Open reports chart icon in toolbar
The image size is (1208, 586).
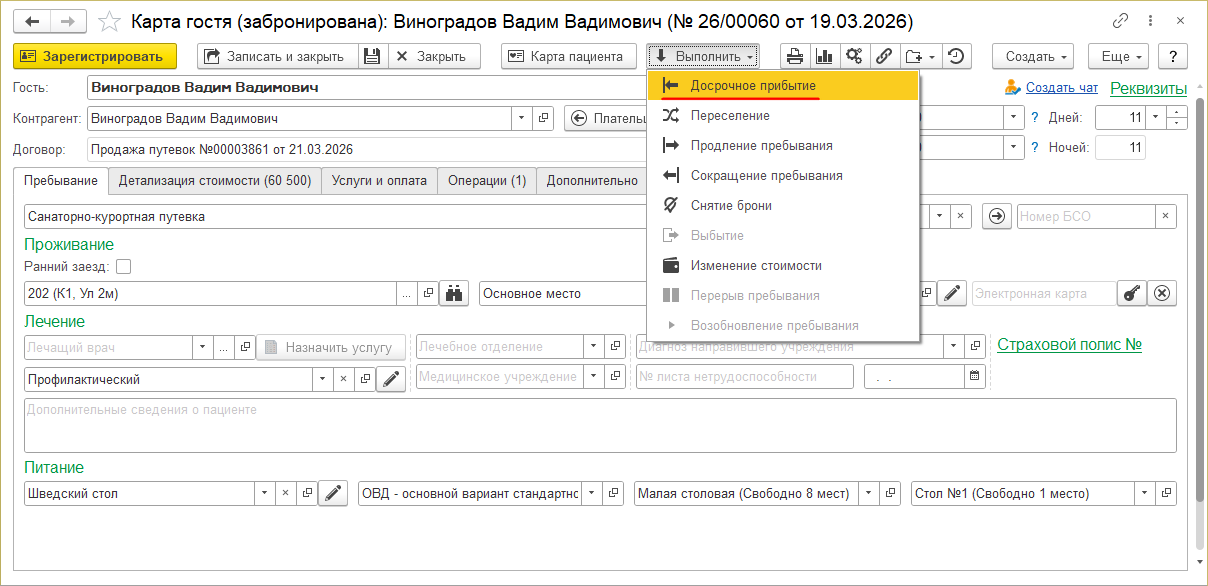pyautogui.click(x=825, y=57)
